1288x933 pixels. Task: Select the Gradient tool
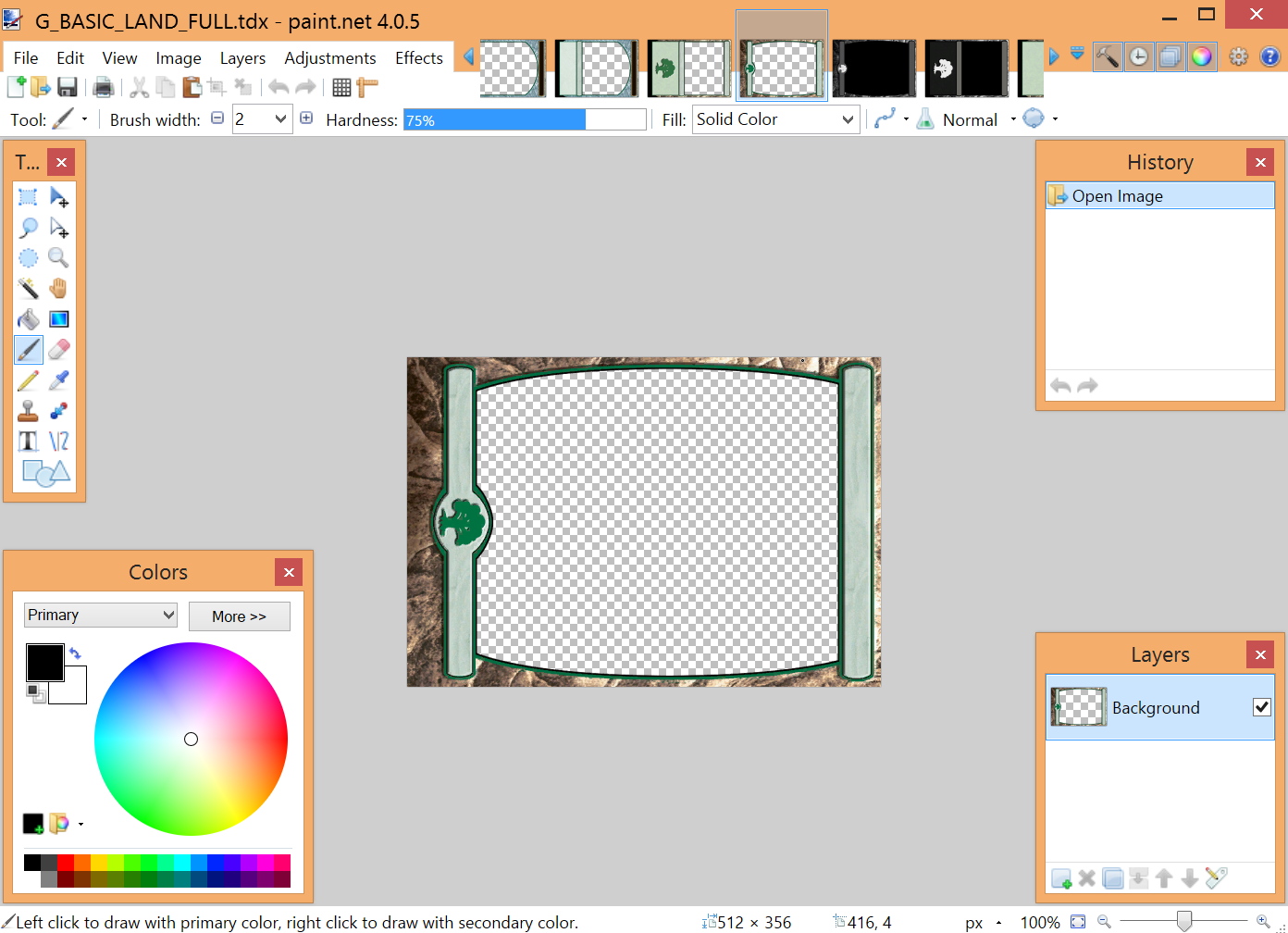click(x=59, y=319)
